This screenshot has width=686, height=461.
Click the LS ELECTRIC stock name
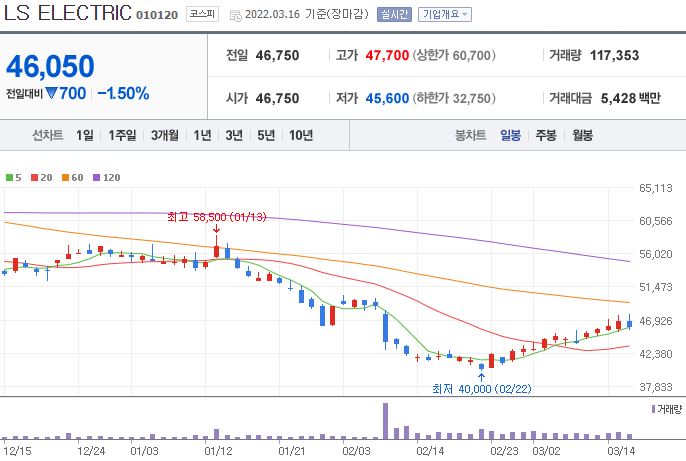tap(67, 13)
